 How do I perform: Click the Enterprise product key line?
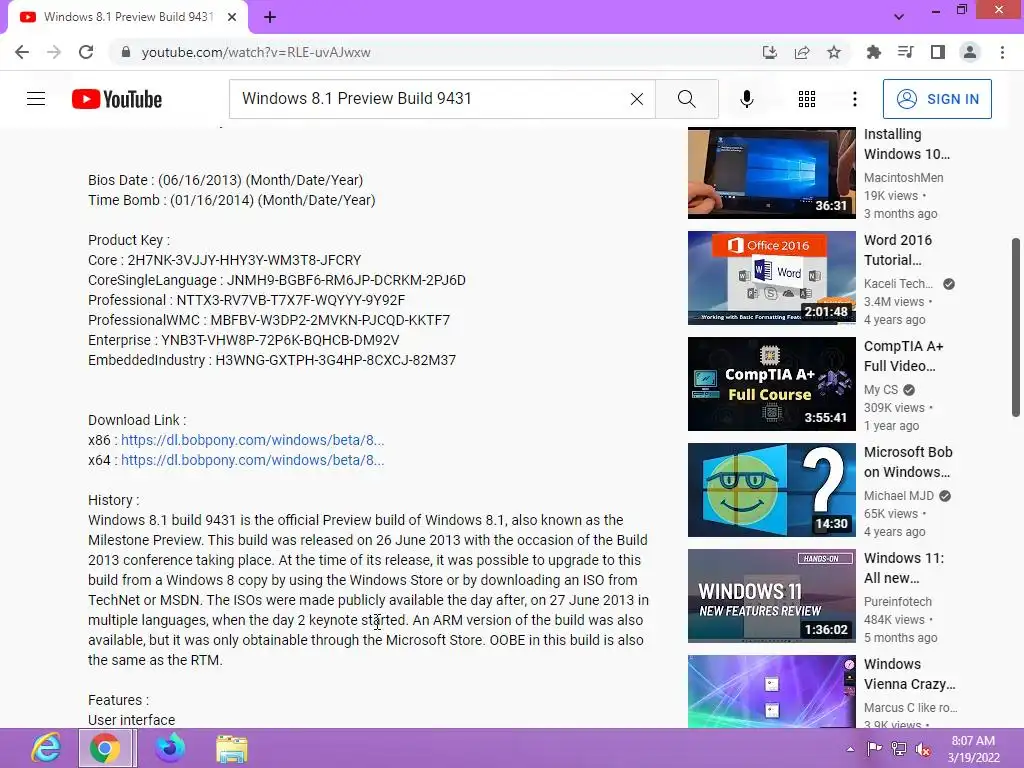point(244,340)
